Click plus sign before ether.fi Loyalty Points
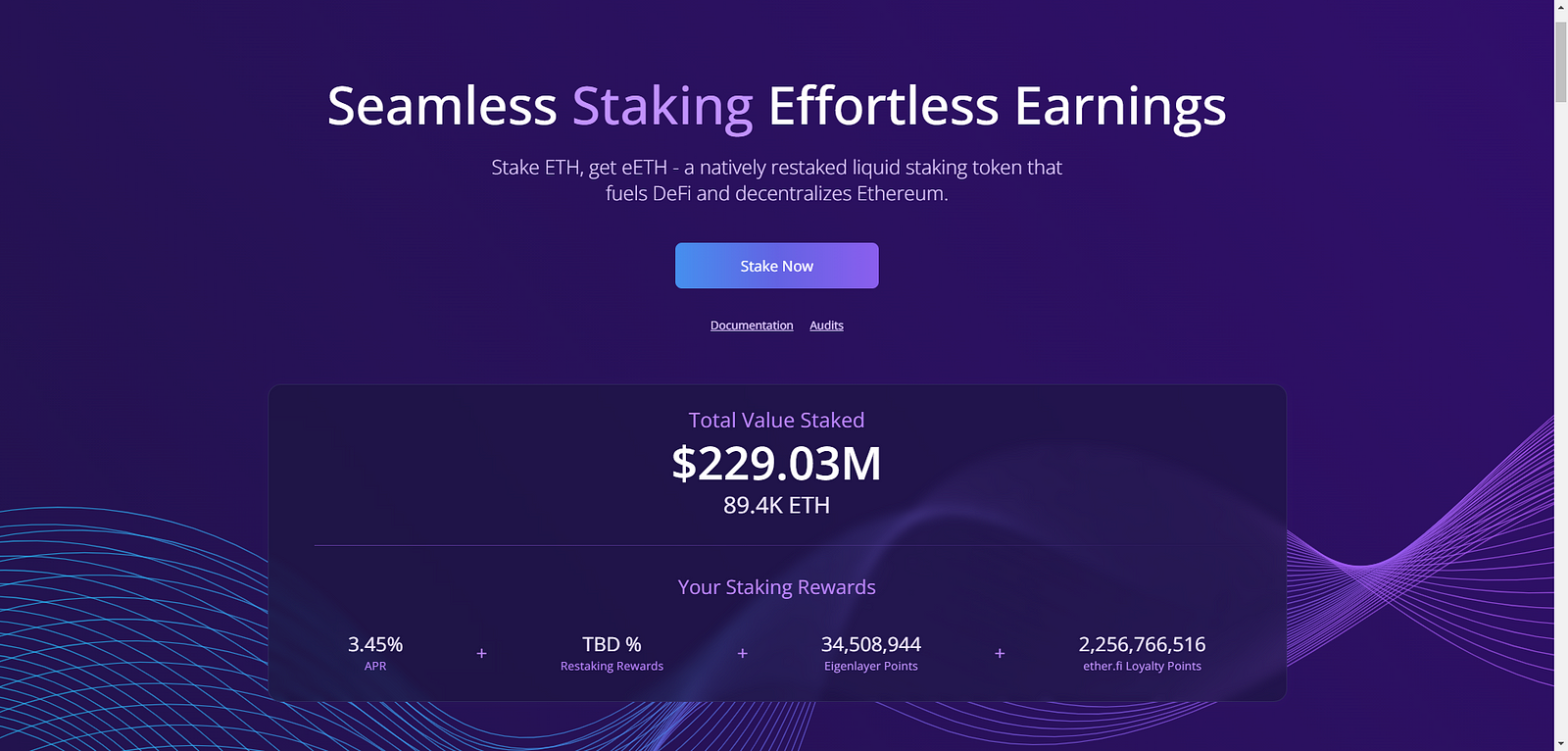The width and height of the screenshot is (1568, 751). click(1000, 653)
